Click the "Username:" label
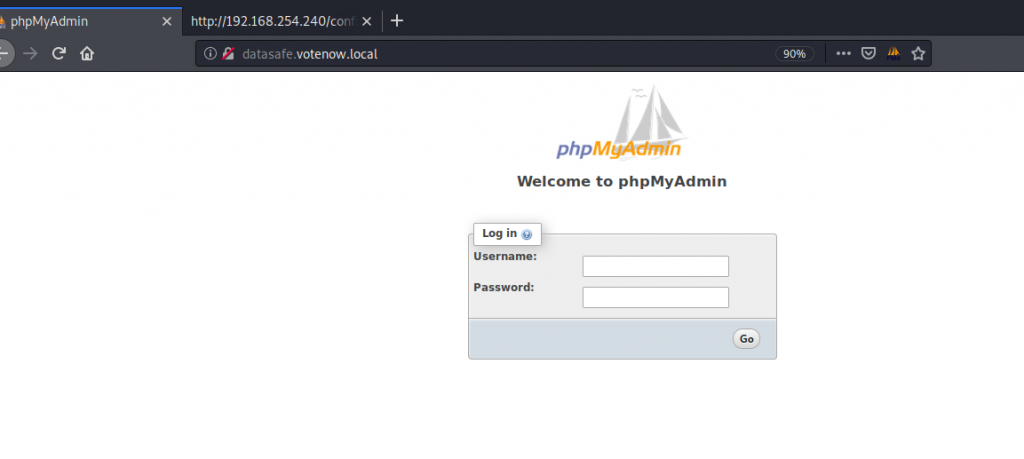 pyautogui.click(x=505, y=257)
